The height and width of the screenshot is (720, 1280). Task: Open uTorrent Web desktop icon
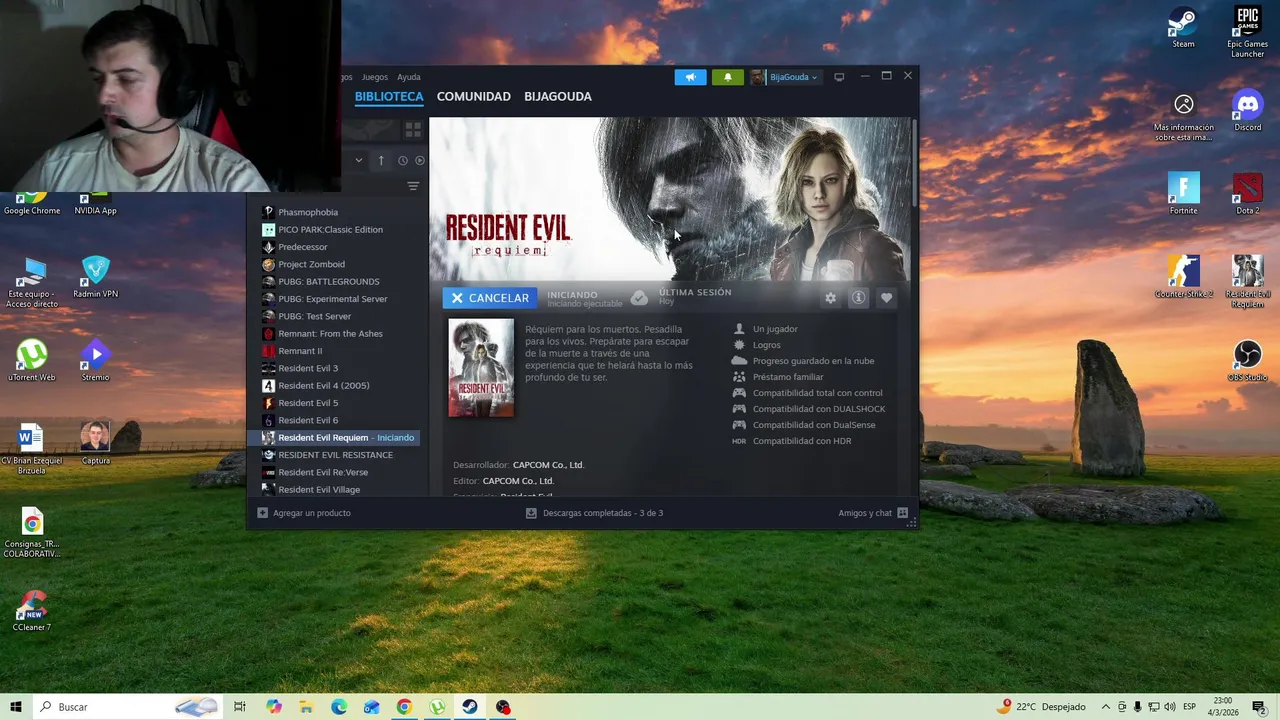point(32,361)
